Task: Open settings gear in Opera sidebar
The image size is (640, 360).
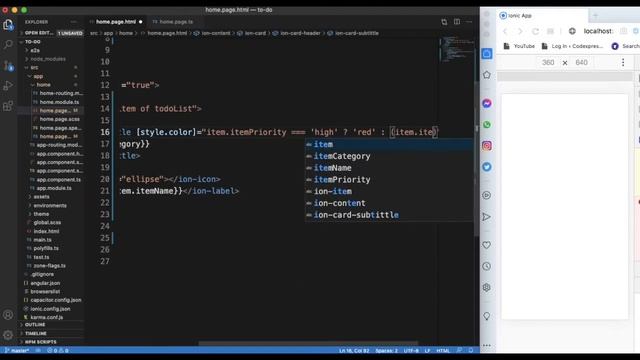Action: [487, 287]
